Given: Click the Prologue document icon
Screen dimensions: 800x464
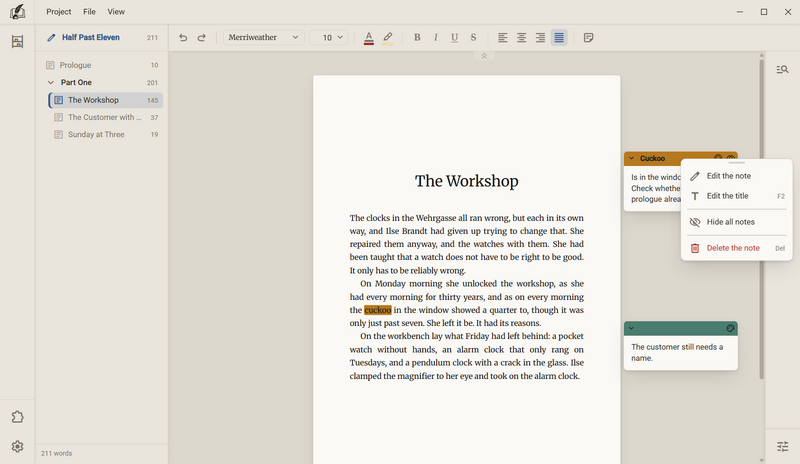Looking at the screenshot, I should tap(50, 65).
